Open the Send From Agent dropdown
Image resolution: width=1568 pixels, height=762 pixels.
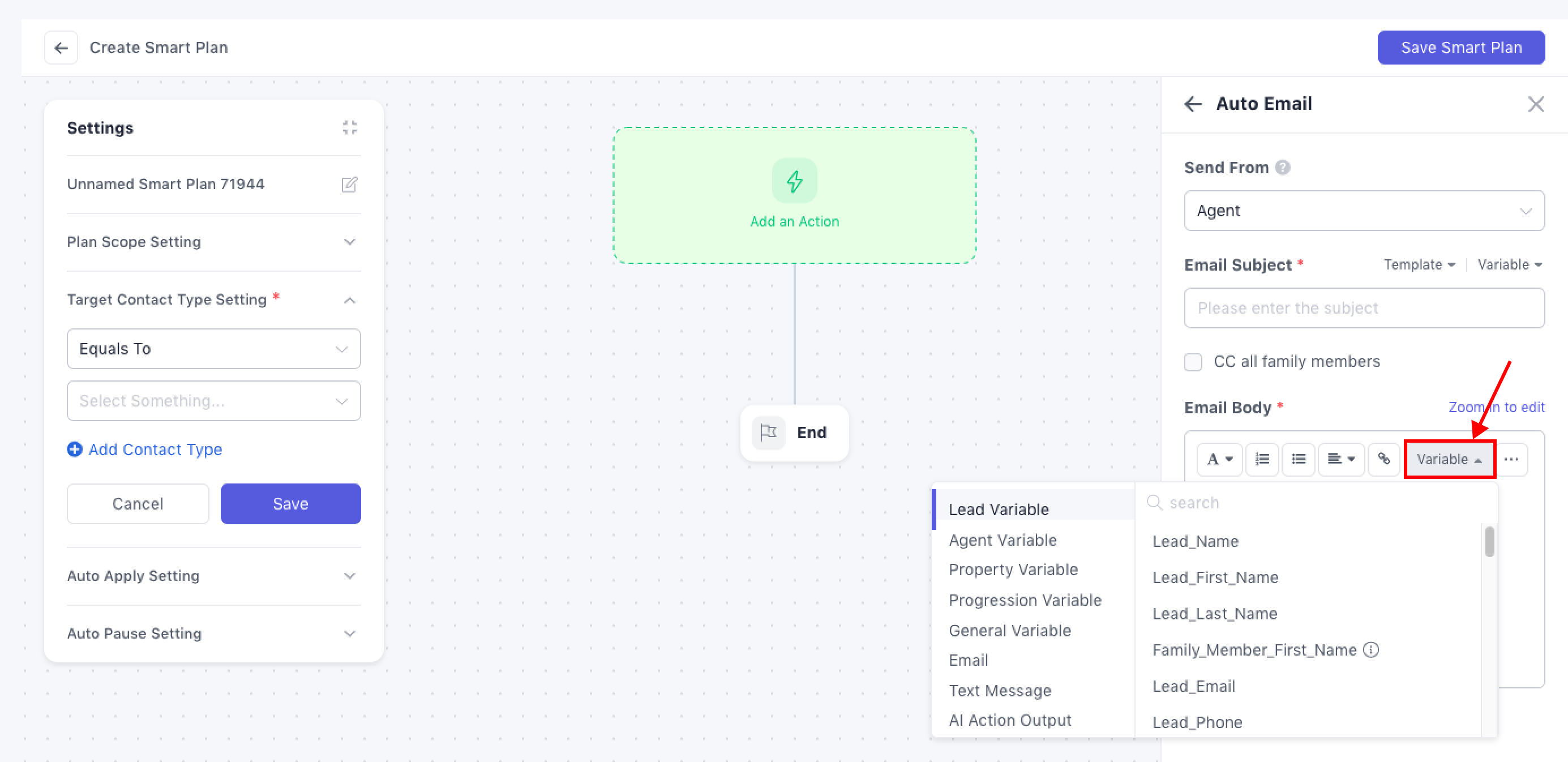[x=1364, y=211]
